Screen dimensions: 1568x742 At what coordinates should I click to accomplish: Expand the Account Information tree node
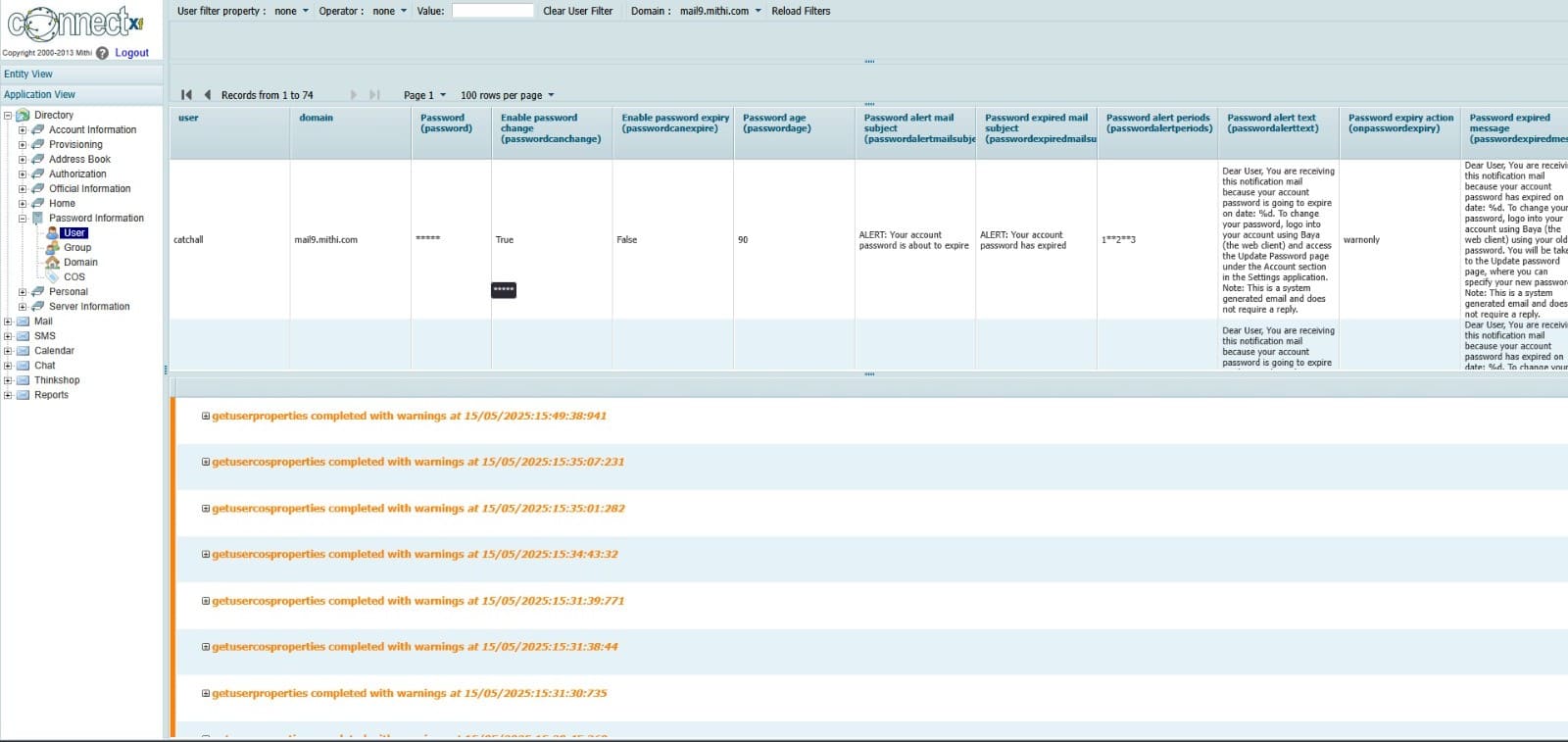pyautogui.click(x=23, y=130)
